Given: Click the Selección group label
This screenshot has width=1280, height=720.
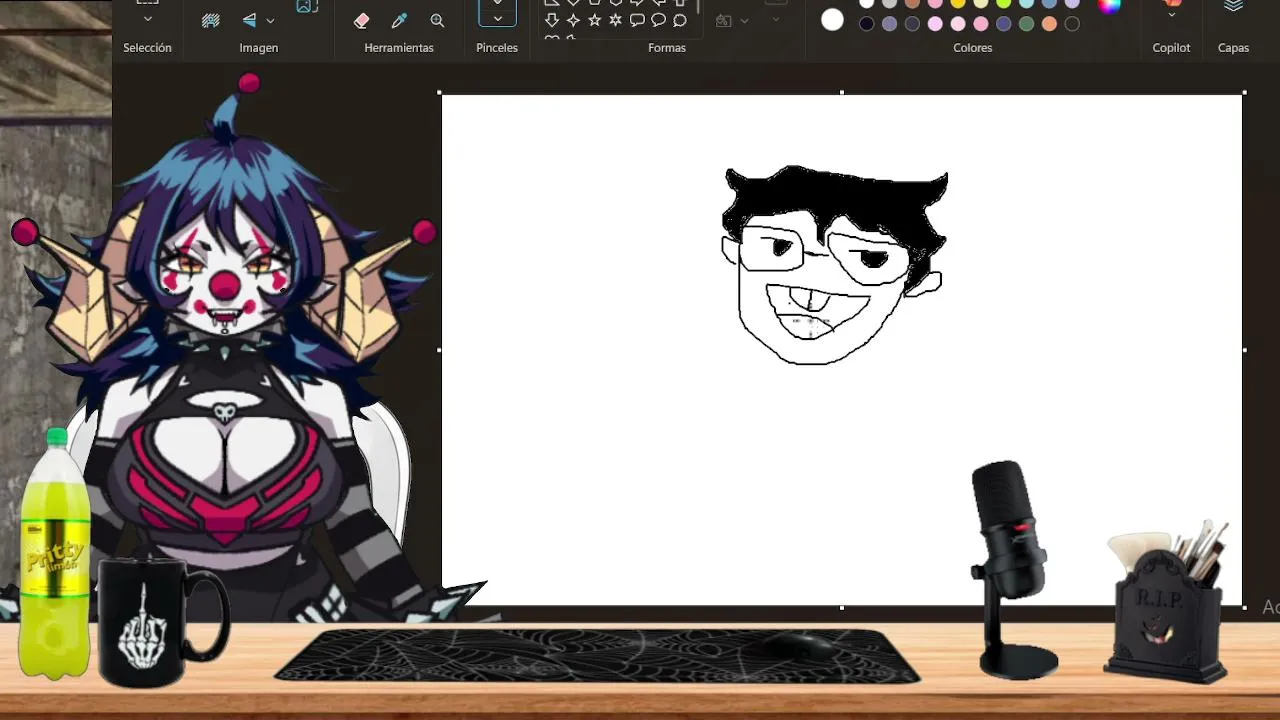Looking at the screenshot, I should coord(147,48).
